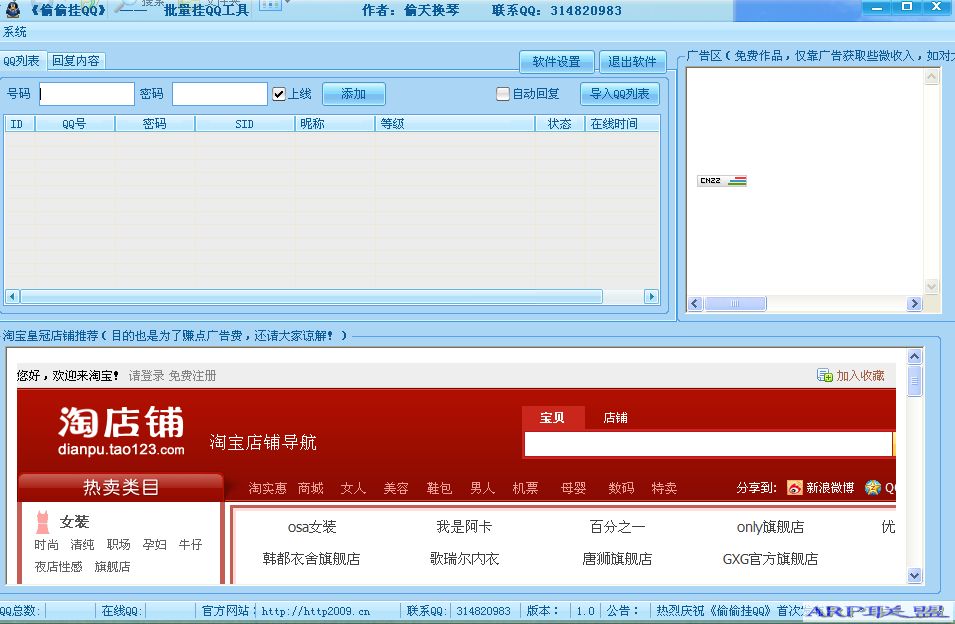The height and width of the screenshot is (624, 955).
Task: Maximize the 偷偷挂QQ window
Action: 907,7
